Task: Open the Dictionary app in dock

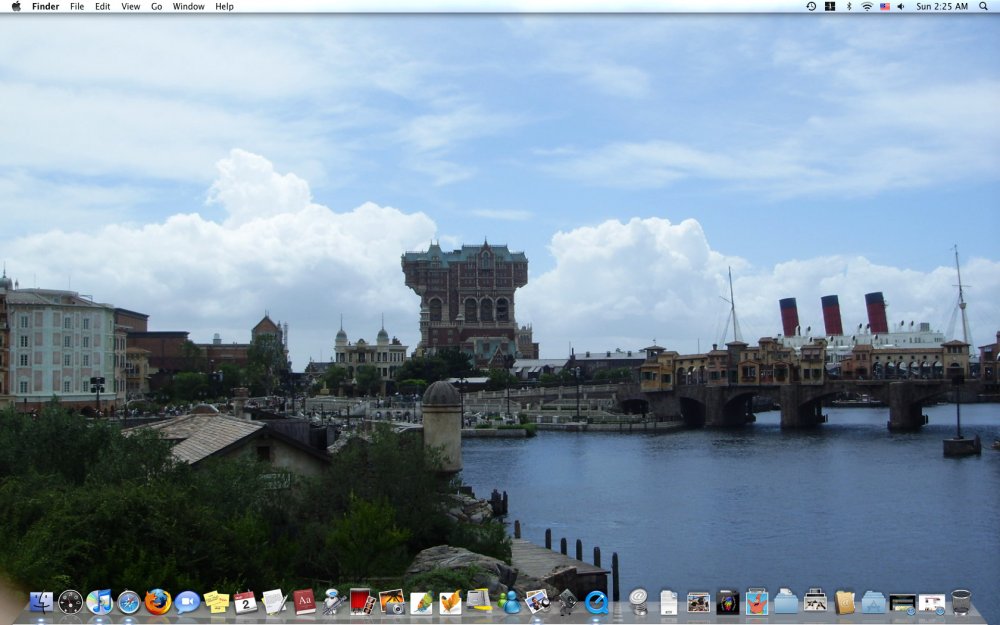Action: 304,602
